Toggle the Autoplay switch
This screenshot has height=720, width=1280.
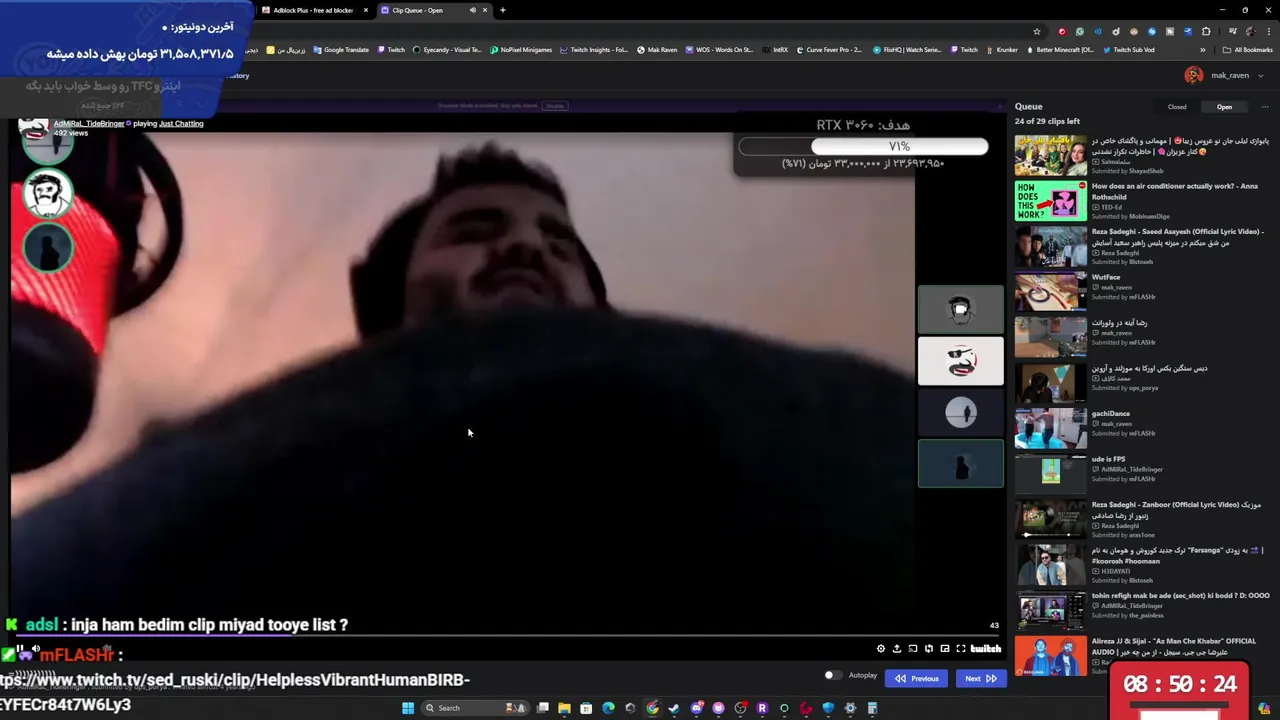(832, 675)
